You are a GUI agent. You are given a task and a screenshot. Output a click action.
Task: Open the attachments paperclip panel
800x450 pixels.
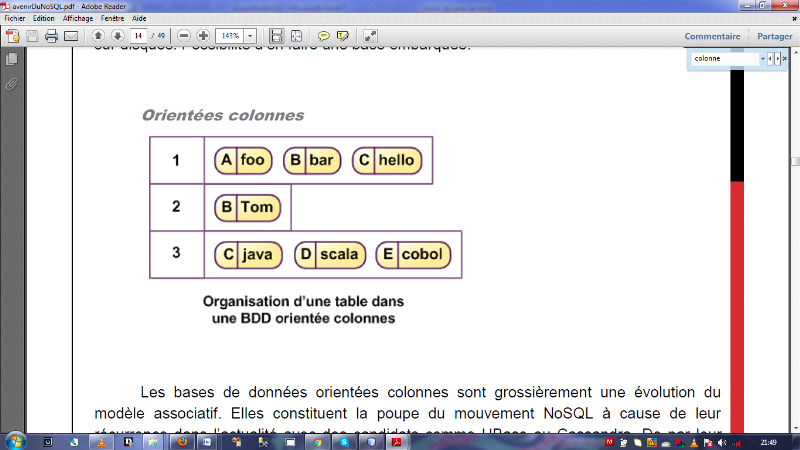[11, 84]
